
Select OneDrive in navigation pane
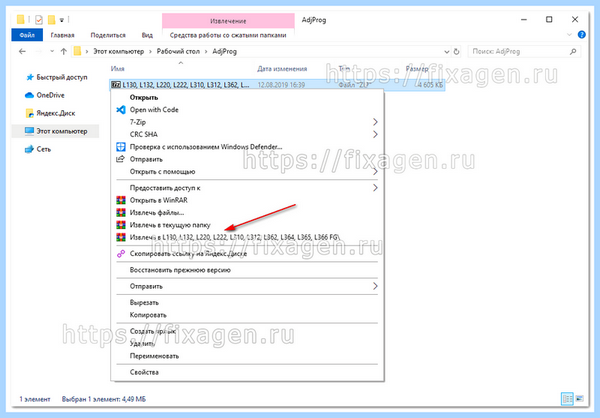point(50,95)
